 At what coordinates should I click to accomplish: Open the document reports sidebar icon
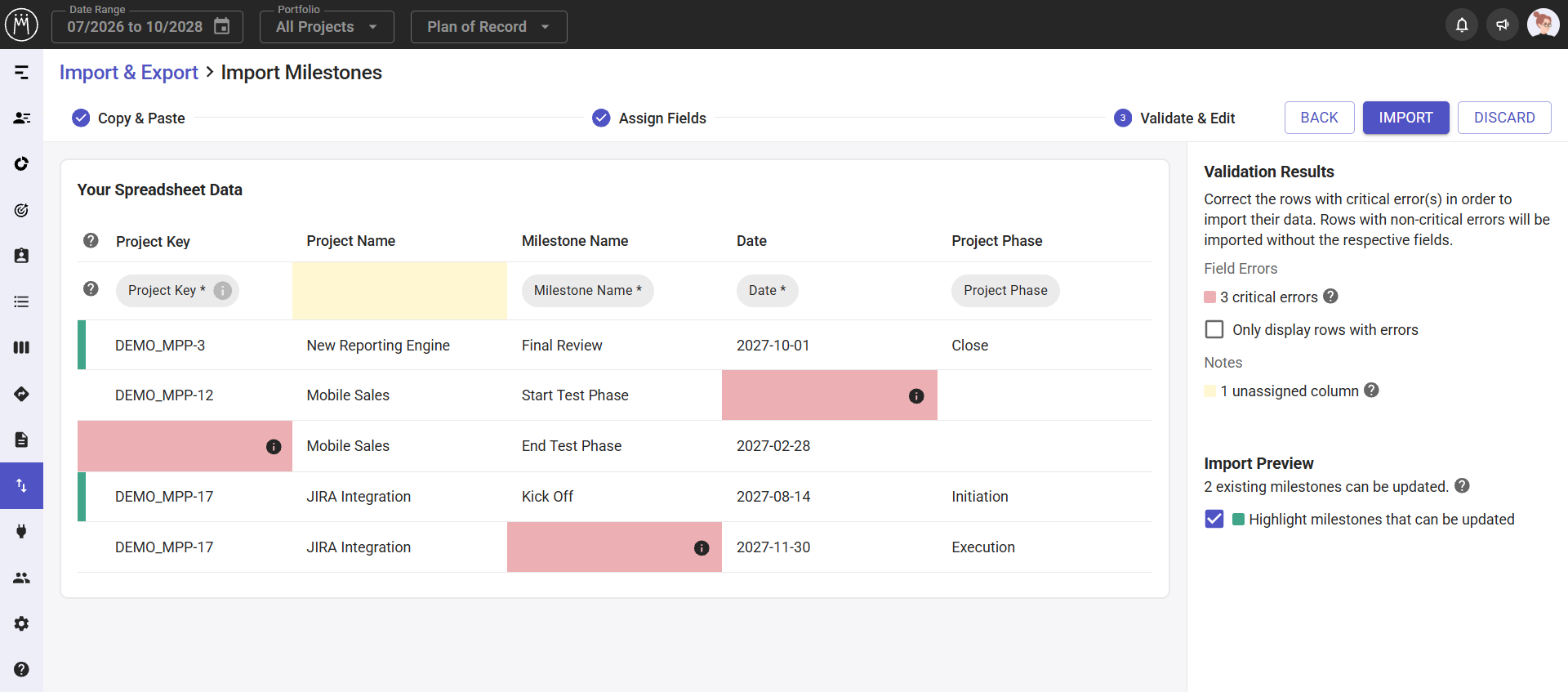click(21, 440)
